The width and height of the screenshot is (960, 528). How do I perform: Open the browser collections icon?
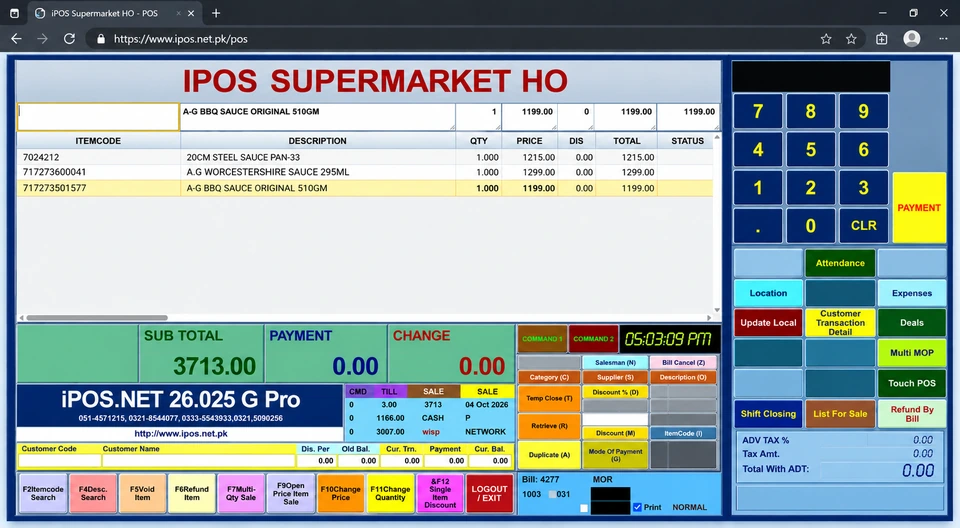[882, 39]
